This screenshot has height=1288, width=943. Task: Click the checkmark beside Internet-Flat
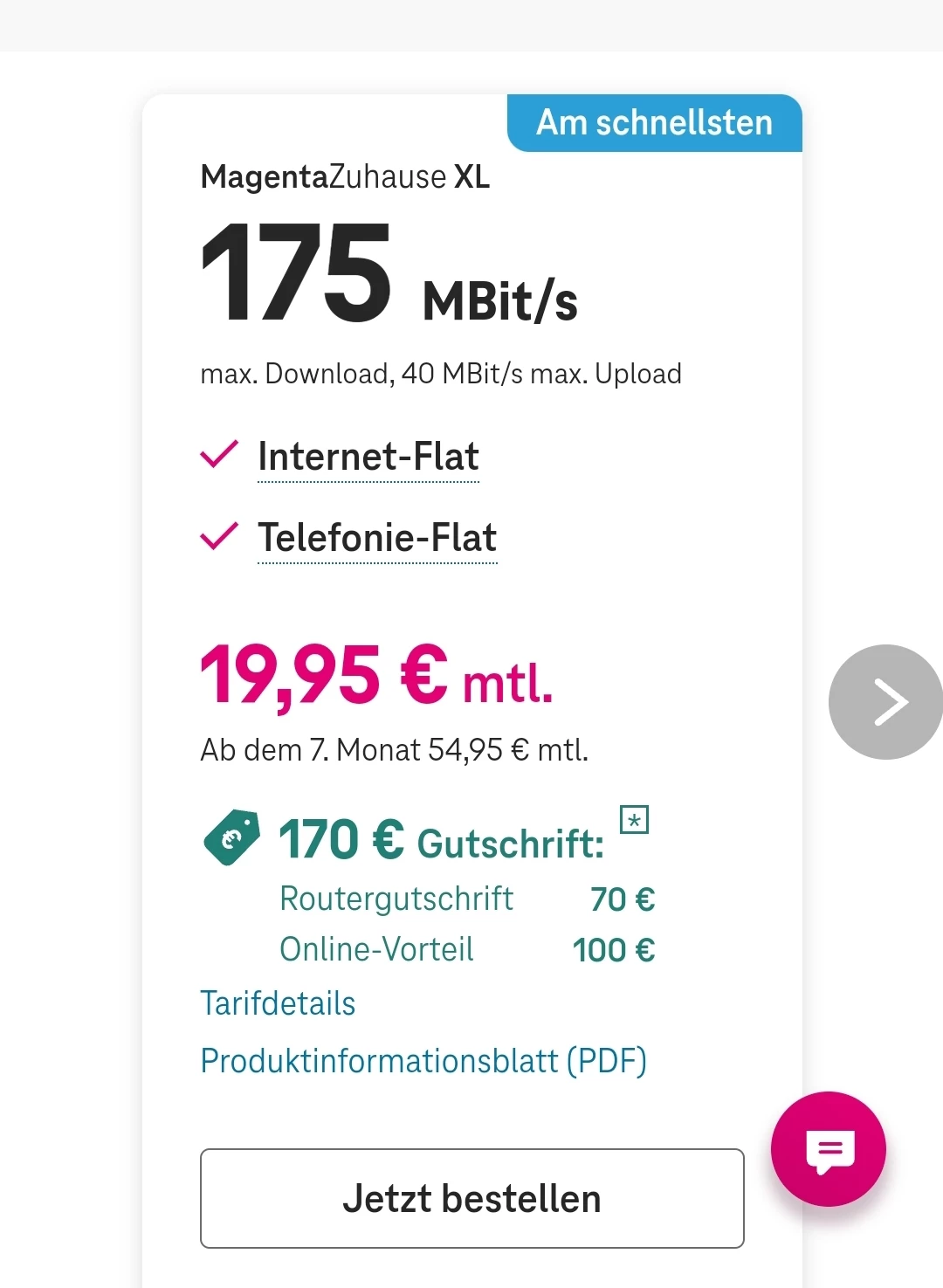(219, 454)
